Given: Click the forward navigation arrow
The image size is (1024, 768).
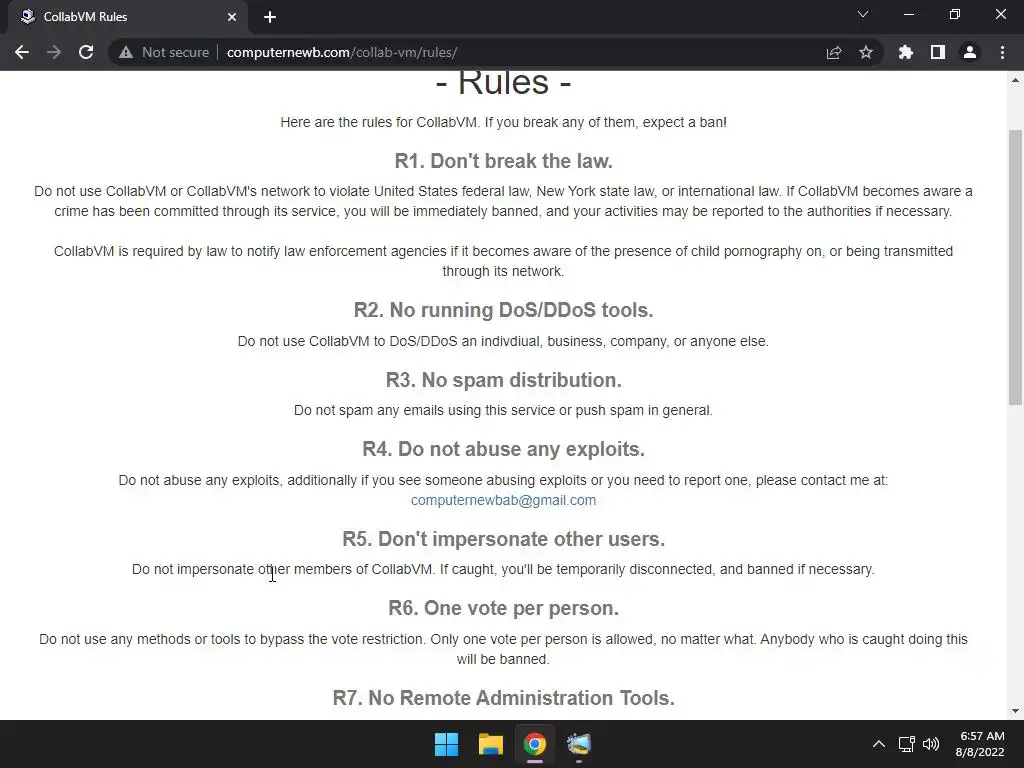Looking at the screenshot, I should (54, 52).
